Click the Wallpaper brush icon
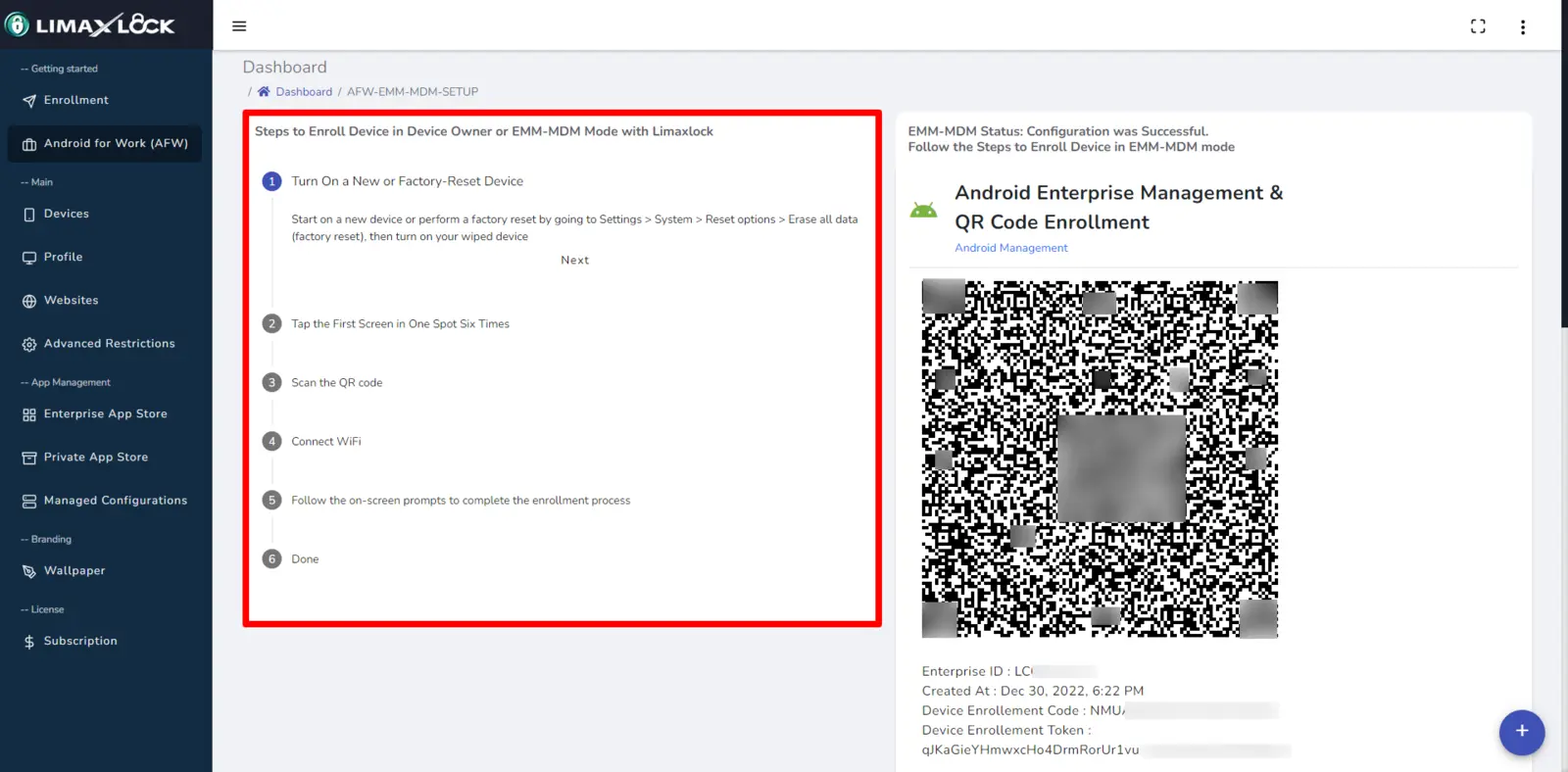The width and height of the screenshot is (1568, 772). pos(29,571)
